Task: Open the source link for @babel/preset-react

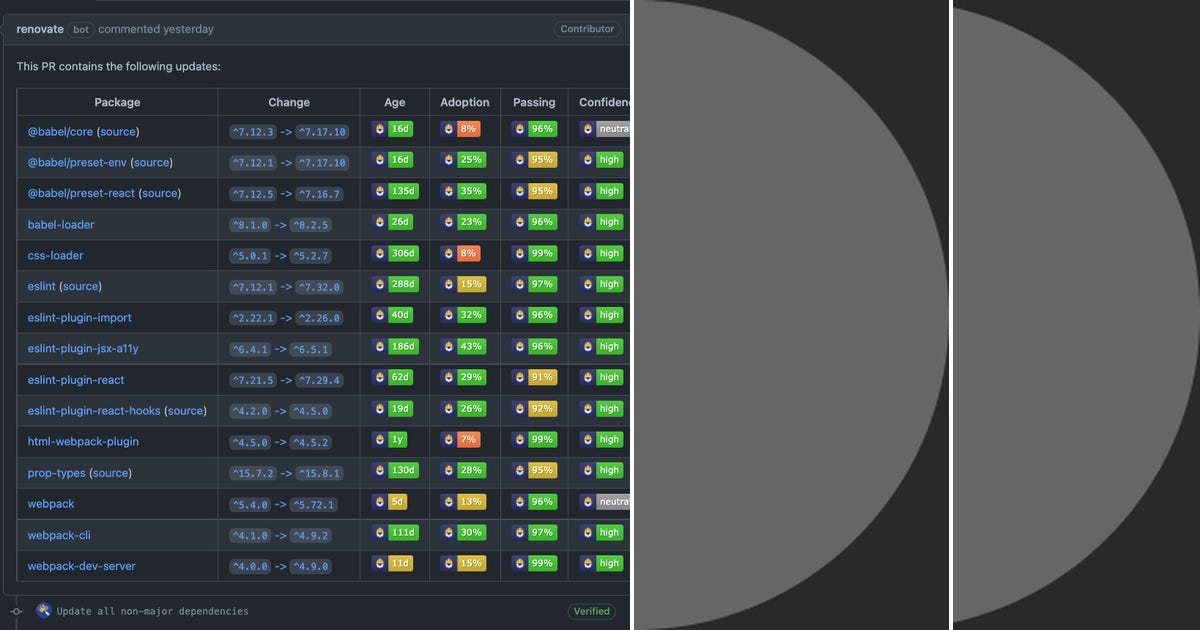Action: point(160,193)
